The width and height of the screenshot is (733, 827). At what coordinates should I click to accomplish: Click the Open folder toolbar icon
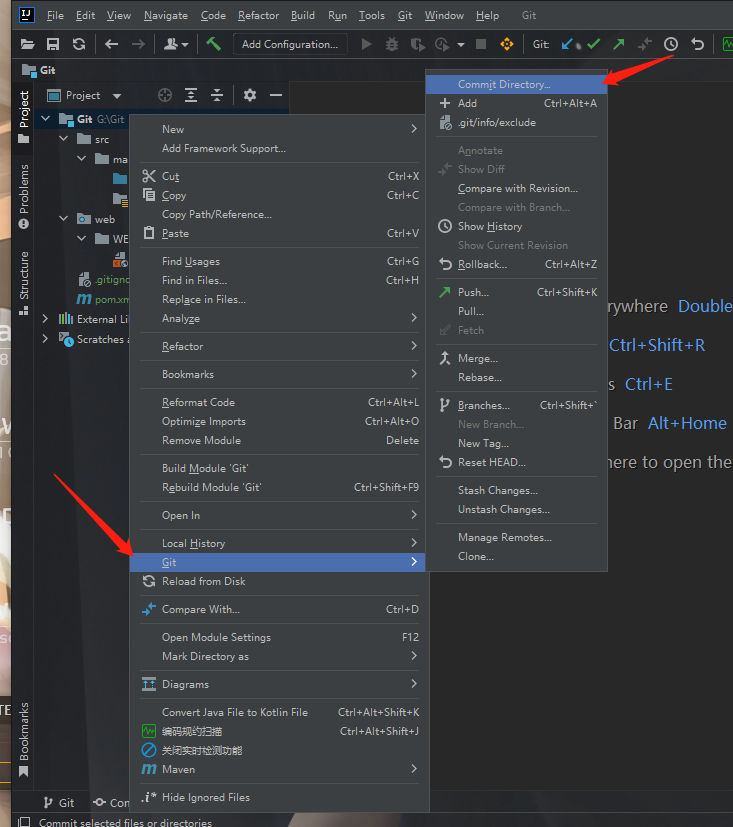click(27, 44)
